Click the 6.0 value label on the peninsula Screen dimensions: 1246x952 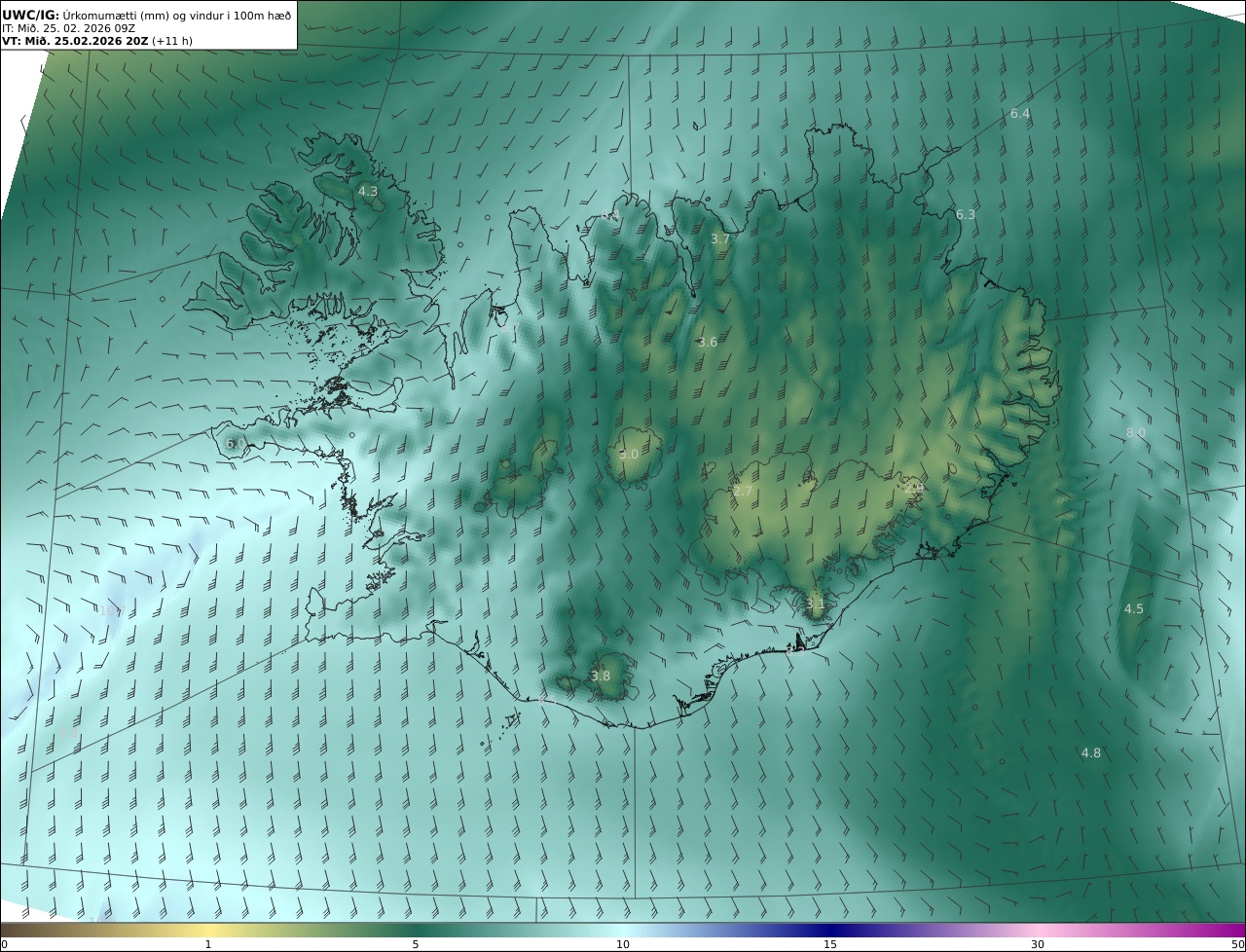coord(236,444)
